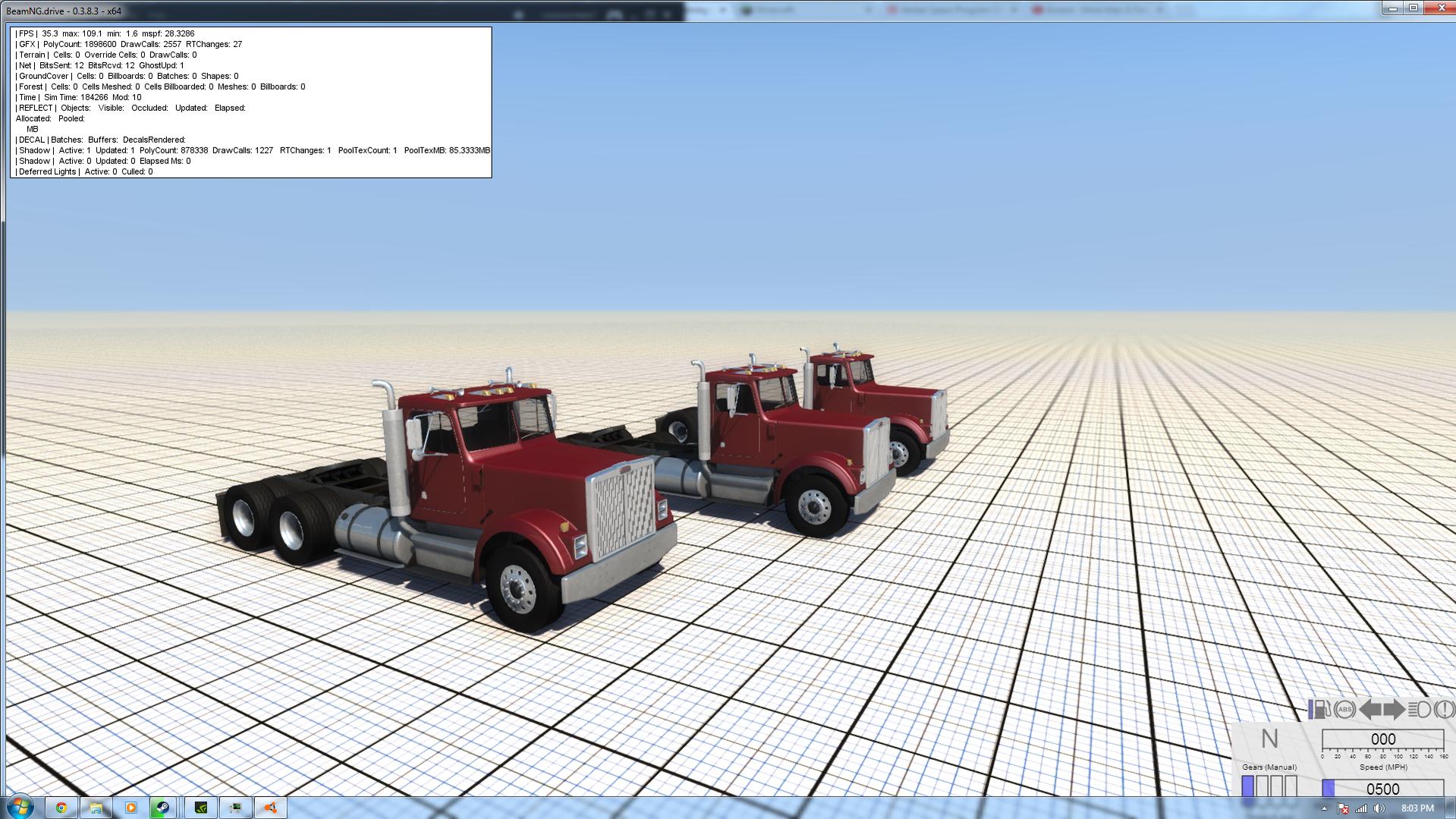
Task: Open Windows Media Player from the taskbar
Action: pyautogui.click(x=131, y=808)
